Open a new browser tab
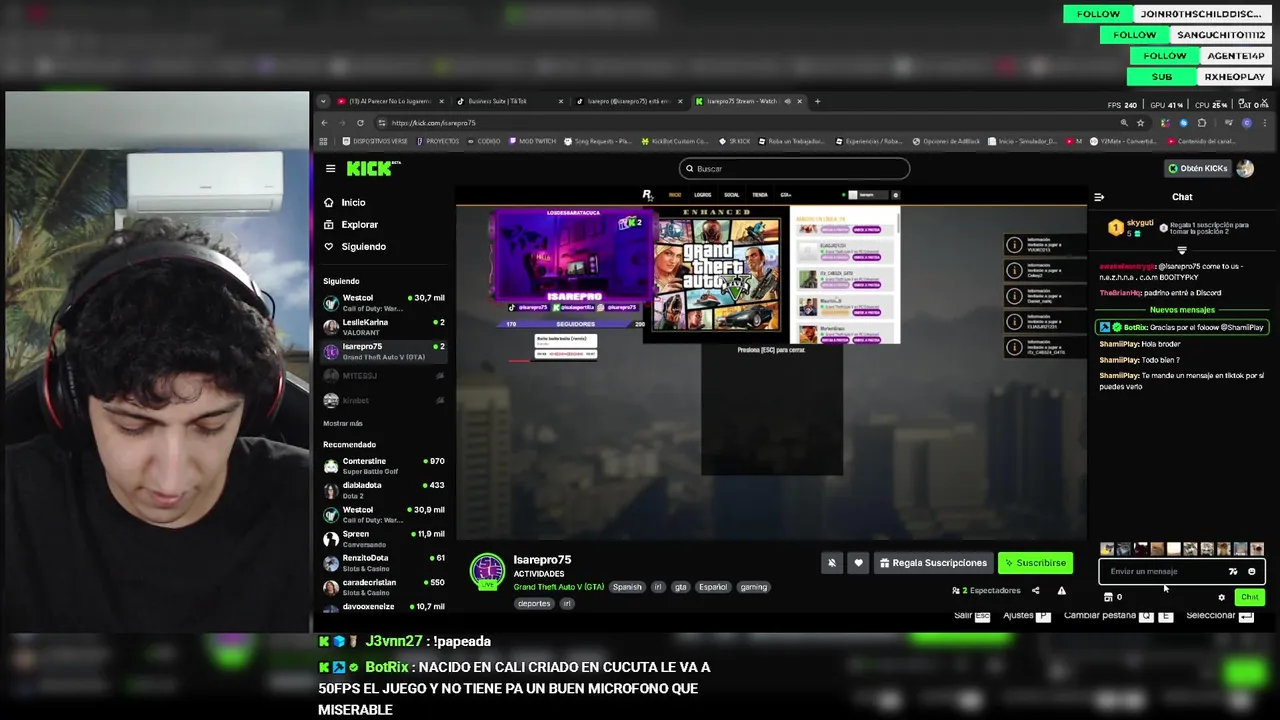The width and height of the screenshot is (1280, 720). point(817,101)
